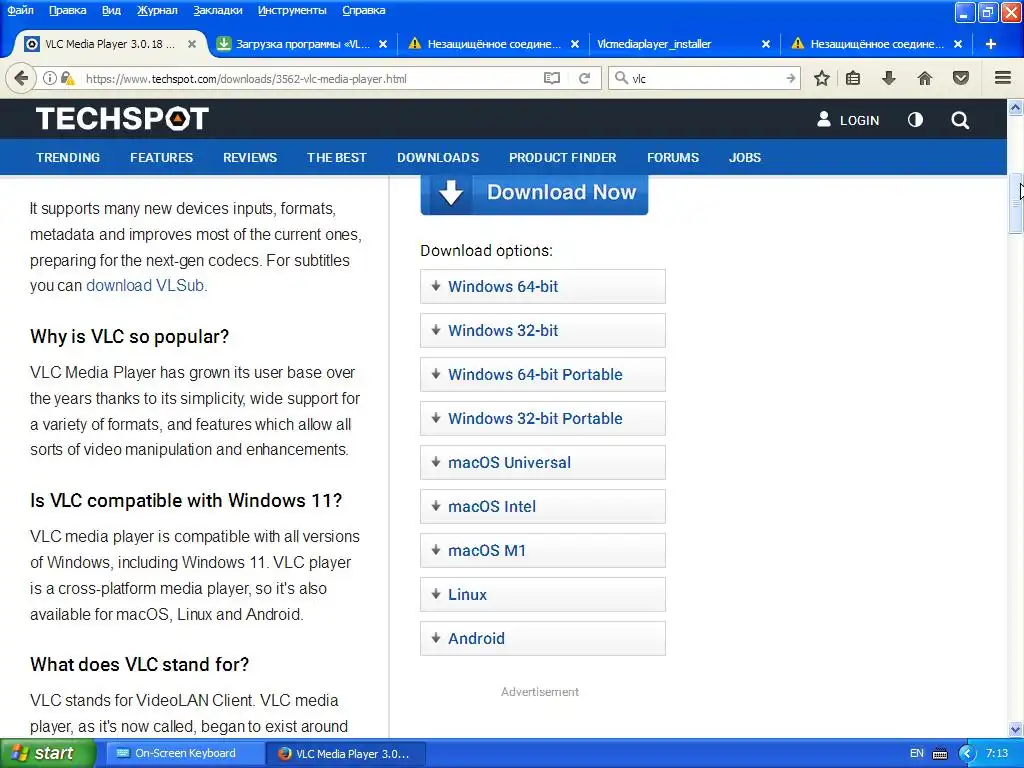Open the JOBS section
Screen dimensions: 1024x768
[x=745, y=157]
